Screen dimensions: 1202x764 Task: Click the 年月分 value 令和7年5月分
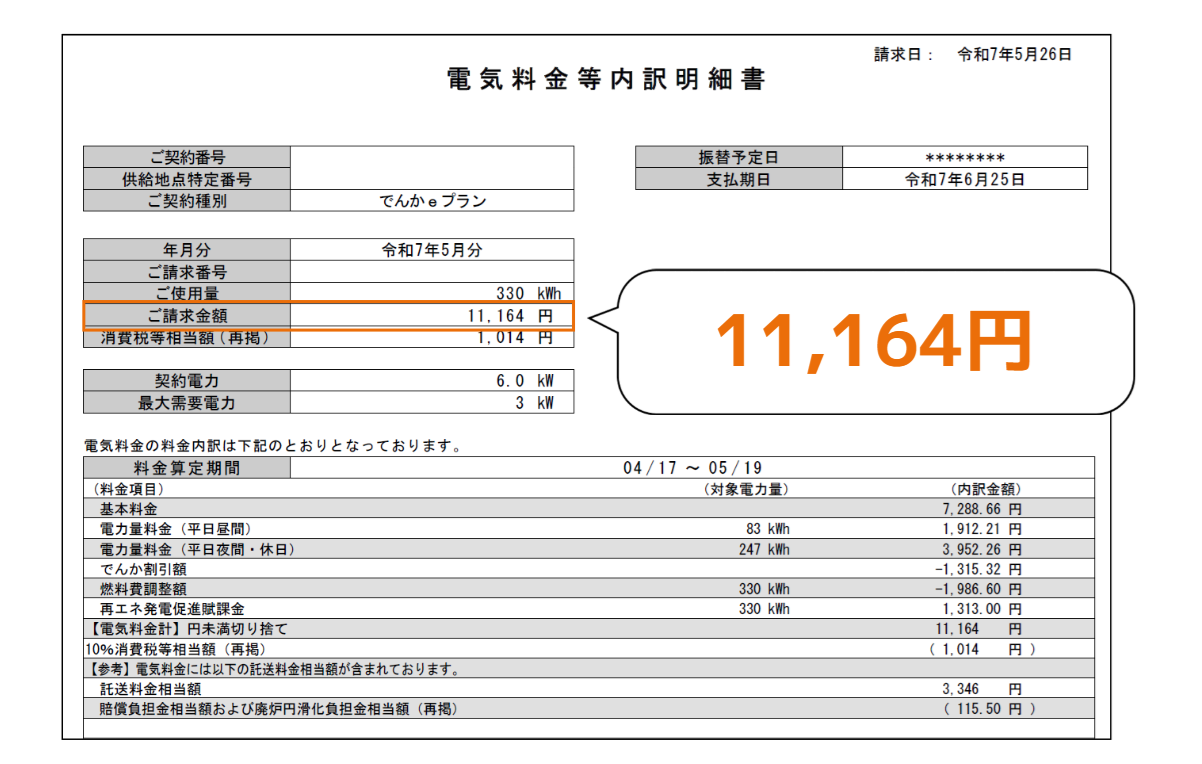[x=432, y=250]
